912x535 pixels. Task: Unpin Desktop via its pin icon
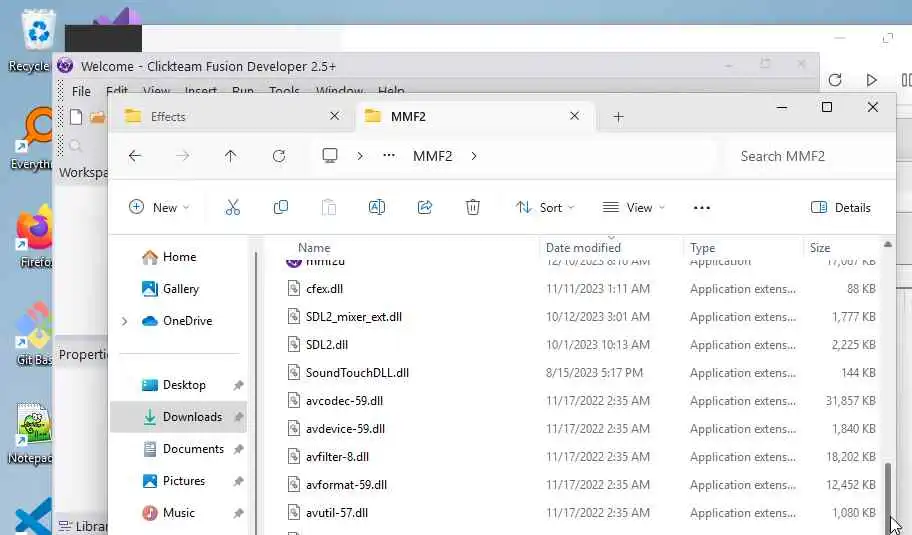238,385
